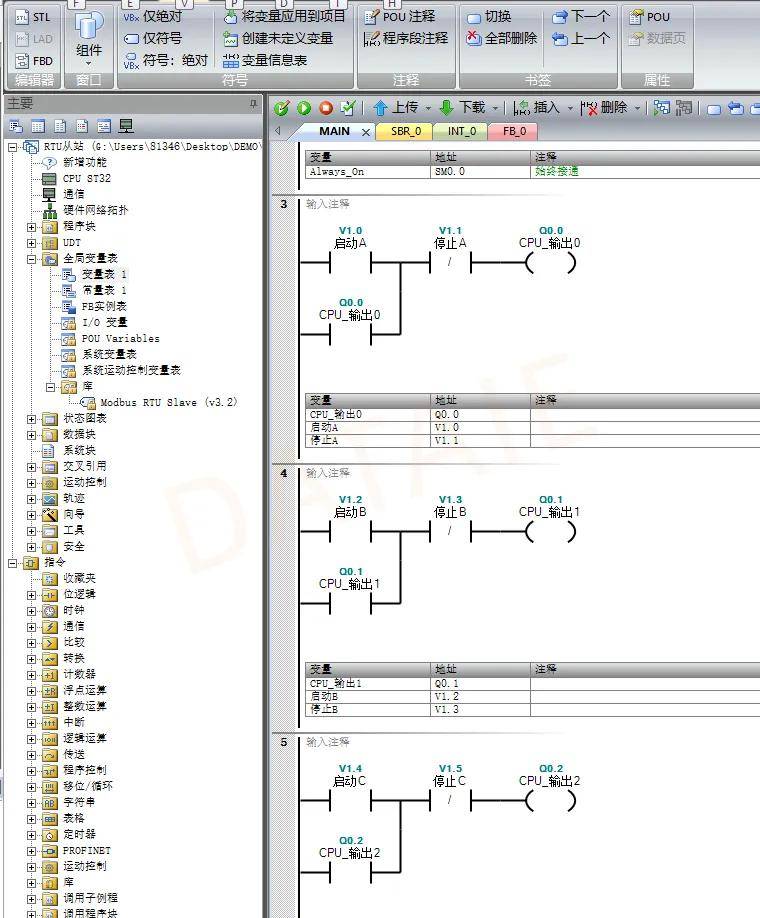Collapse the 全局变量表 node
The height and width of the screenshot is (918, 760).
tap(32, 259)
